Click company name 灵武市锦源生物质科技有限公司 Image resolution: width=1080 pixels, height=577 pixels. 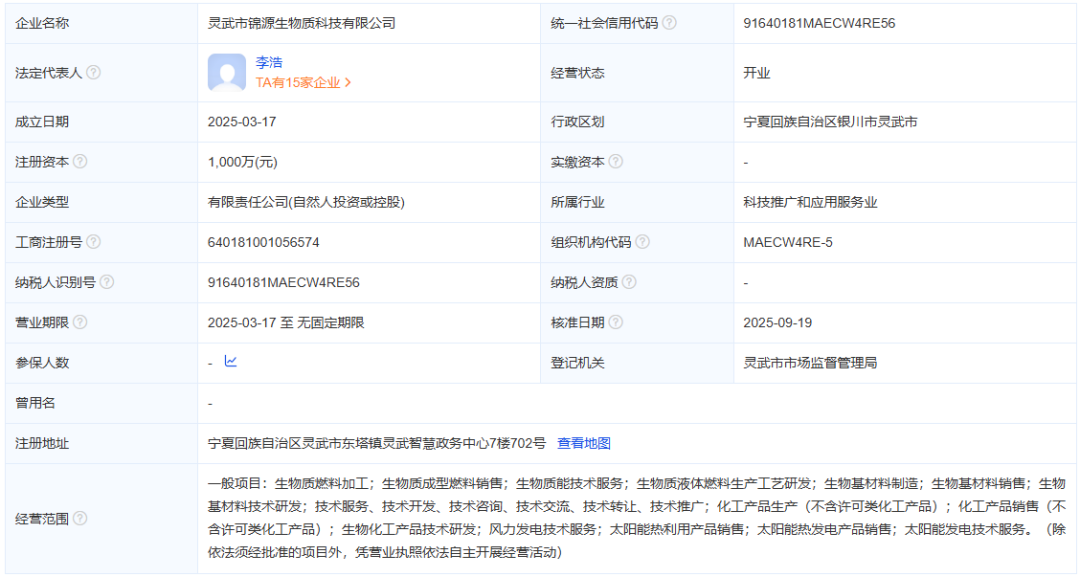click(x=301, y=23)
